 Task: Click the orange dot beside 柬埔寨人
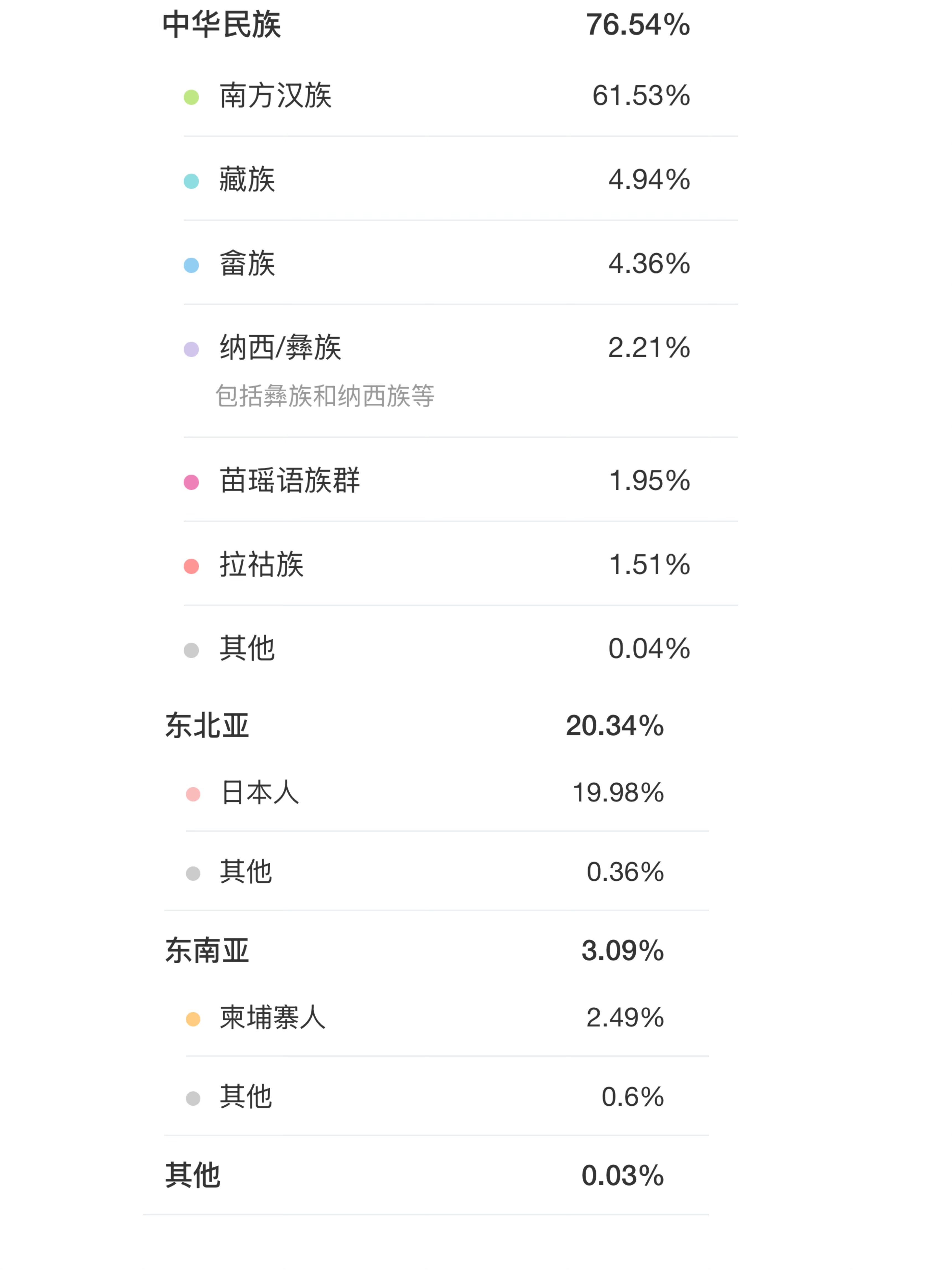point(193,1019)
